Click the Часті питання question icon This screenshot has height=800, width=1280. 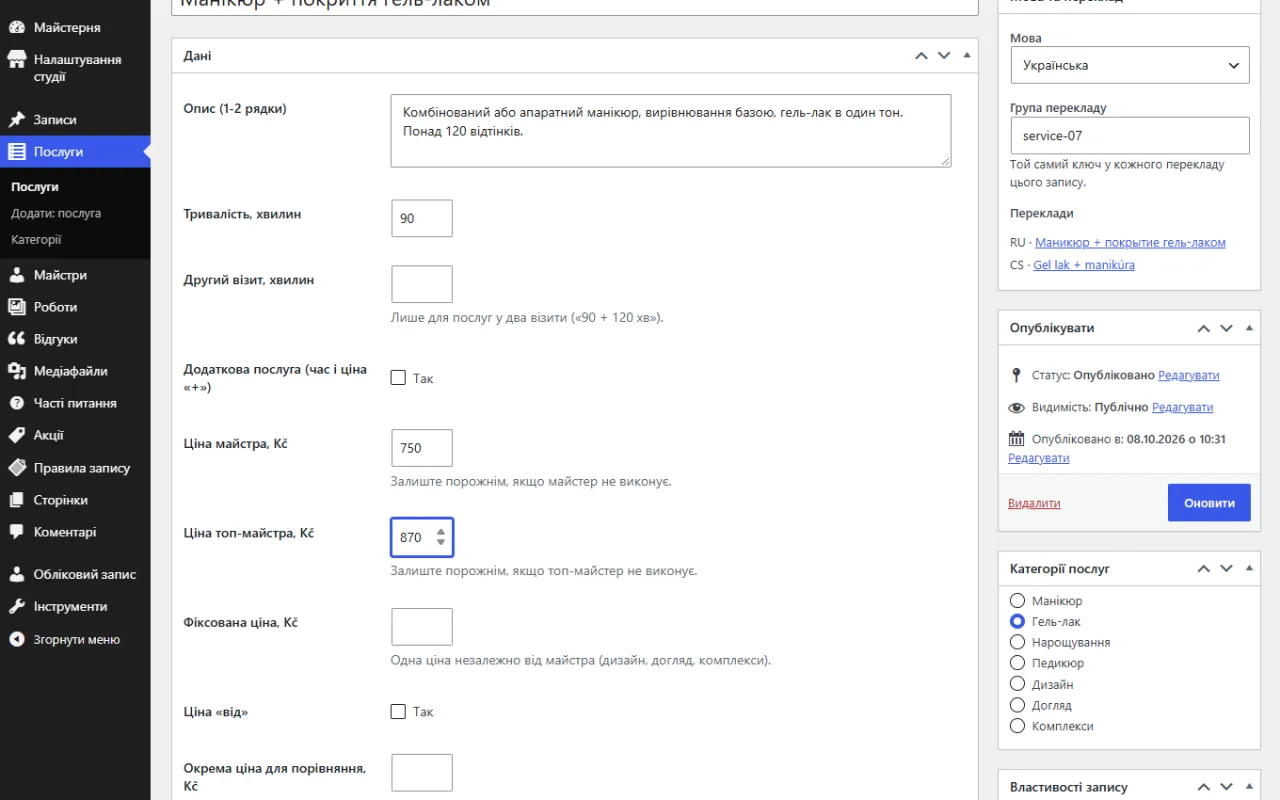pyautogui.click(x=17, y=403)
